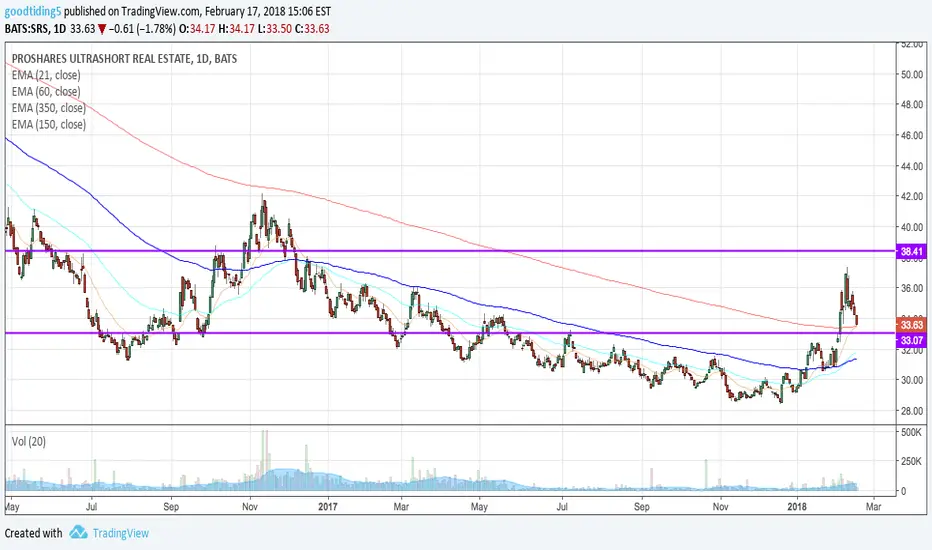932x550 pixels.
Task: Click the Nov 2016 time axis label
Action: tap(250, 507)
